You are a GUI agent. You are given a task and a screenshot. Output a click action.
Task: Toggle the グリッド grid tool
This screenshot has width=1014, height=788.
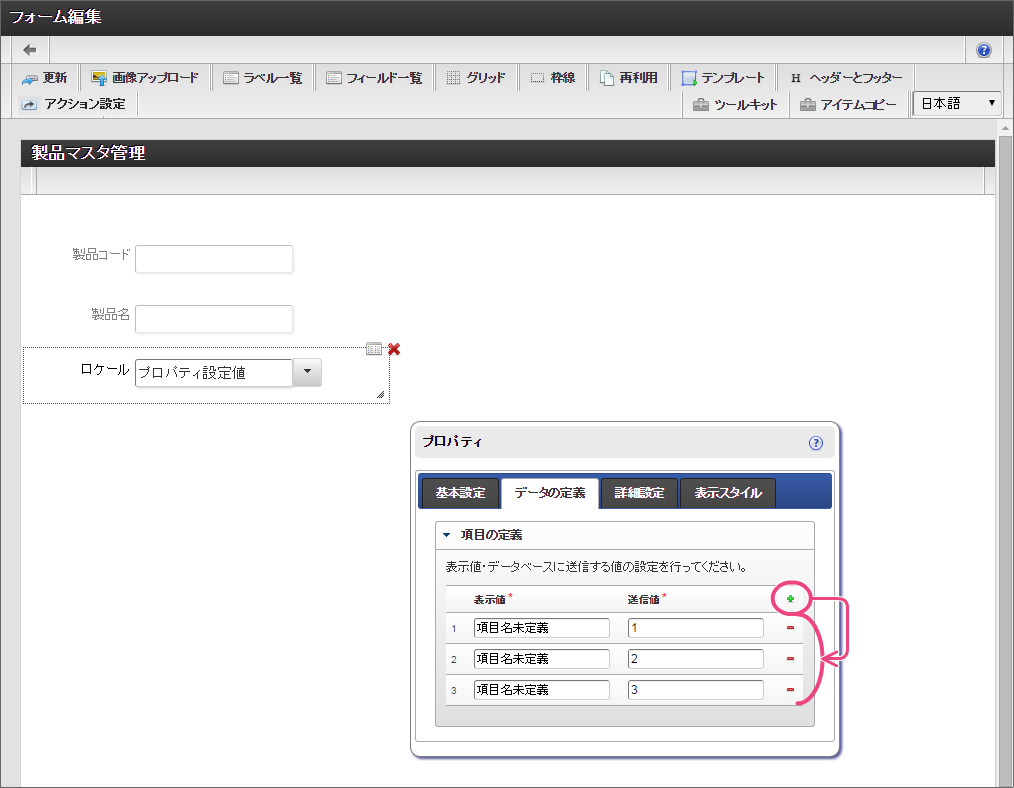pyautogui.click(x=476, y=78)
